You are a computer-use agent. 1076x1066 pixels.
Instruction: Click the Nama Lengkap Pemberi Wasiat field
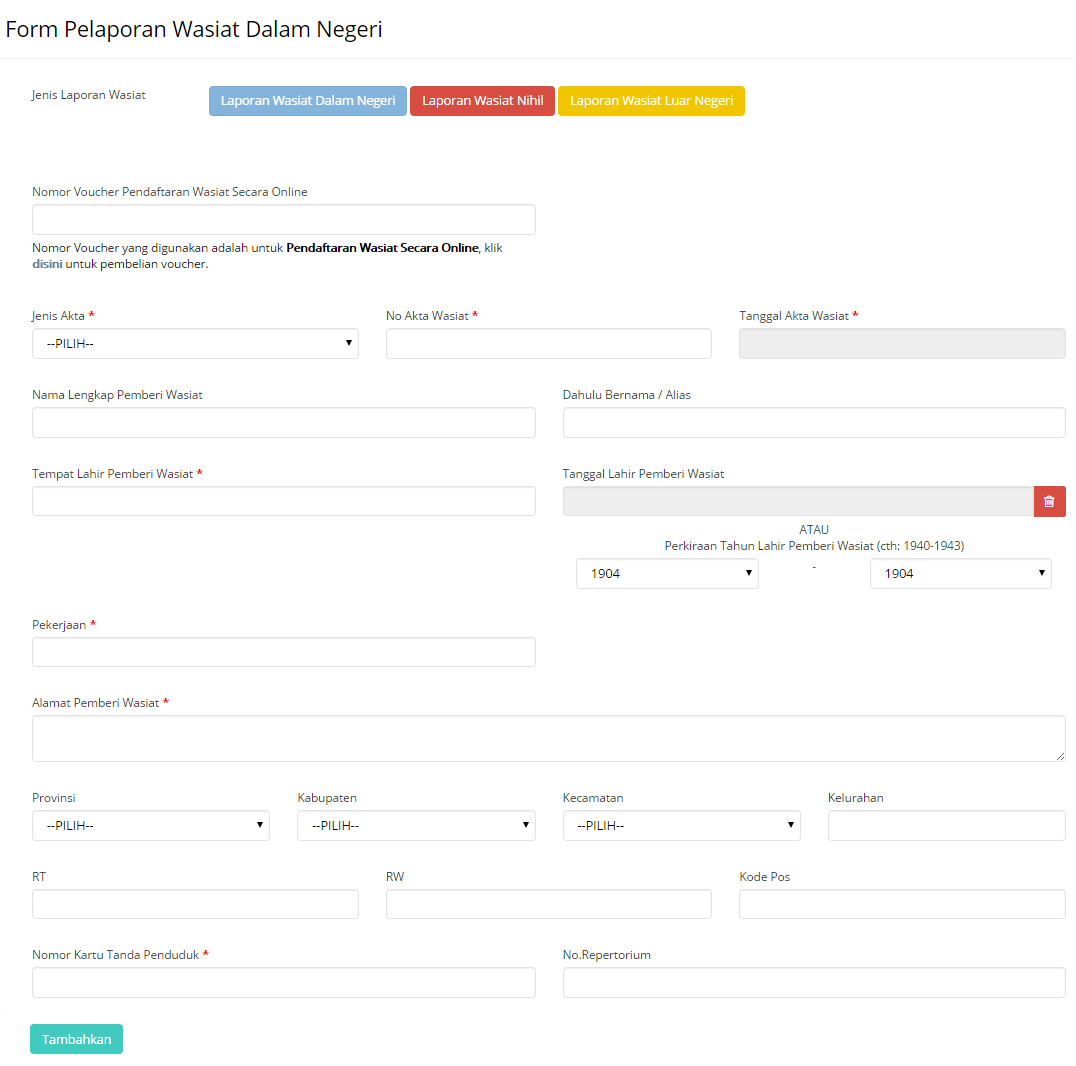click(283, 422)
